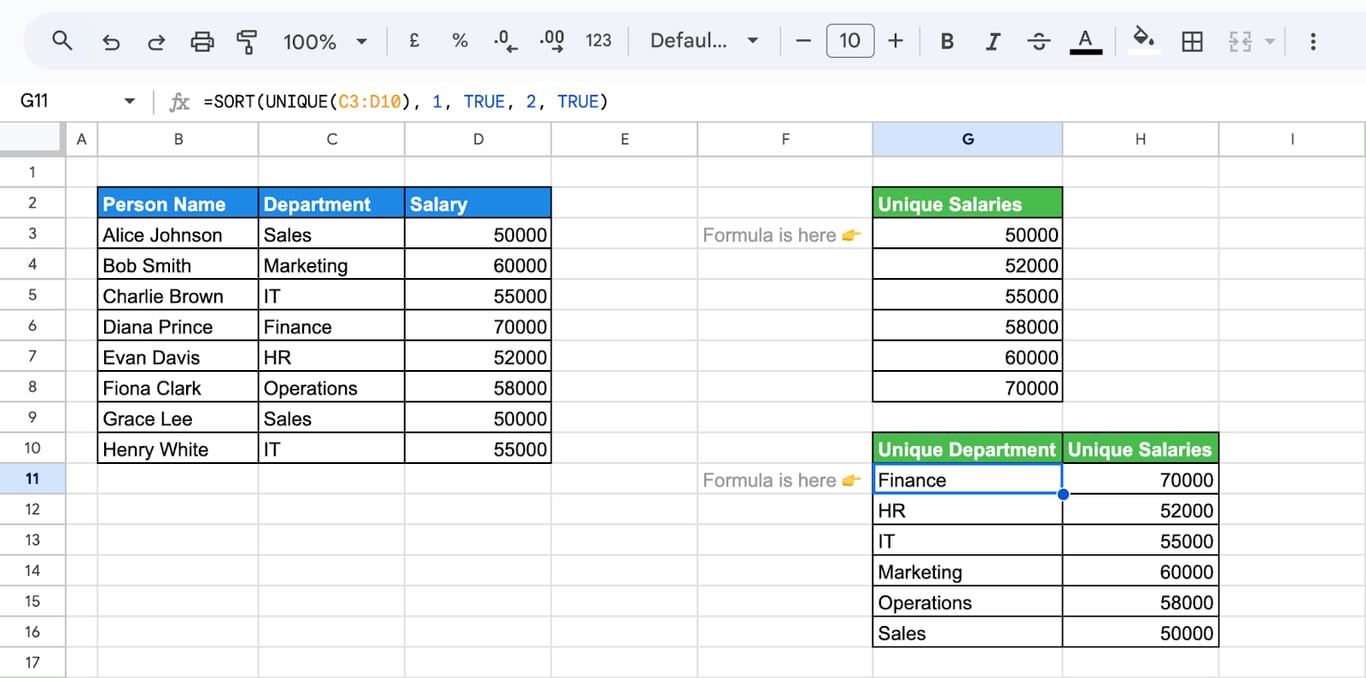Print the spreadsheet
Viewport: 1366px width, 678px height.
click(202, 42)
